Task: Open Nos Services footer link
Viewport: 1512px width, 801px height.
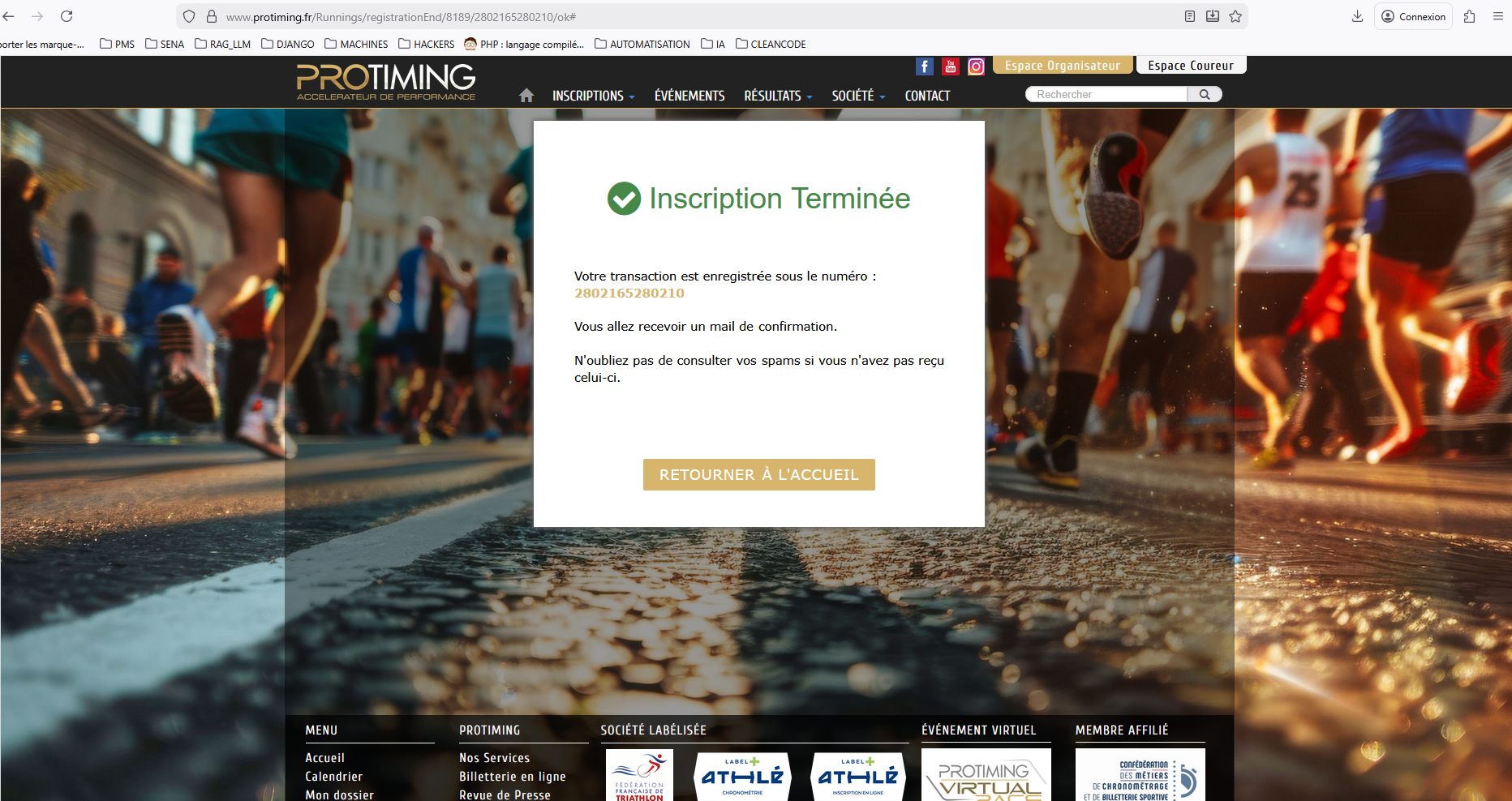Action: click(494, 758)
